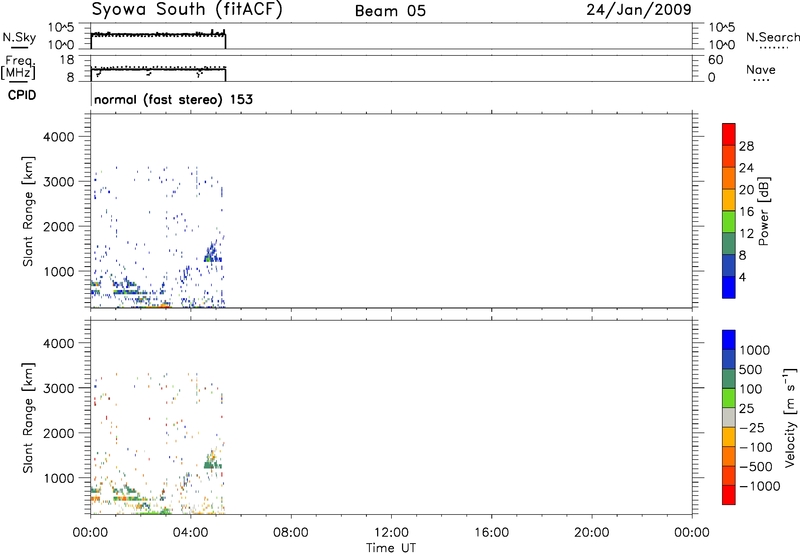Click the 'N.Sky' legend label

point(19,37)
